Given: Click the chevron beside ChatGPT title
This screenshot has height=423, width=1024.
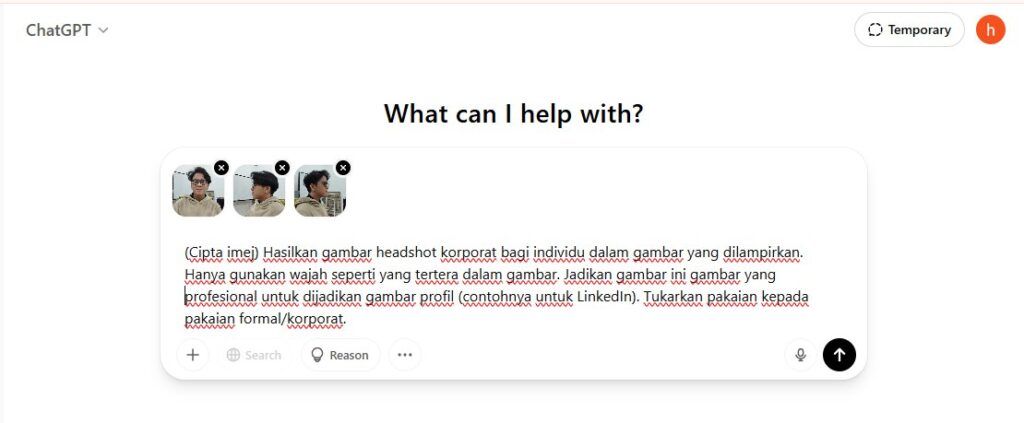Looking at the screenshot, I should pyautogui.click(x=103, y=31).
